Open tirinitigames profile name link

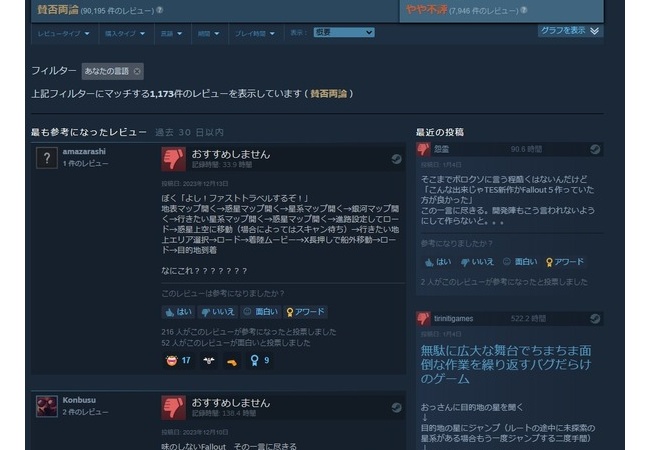(x=454, y=319)
